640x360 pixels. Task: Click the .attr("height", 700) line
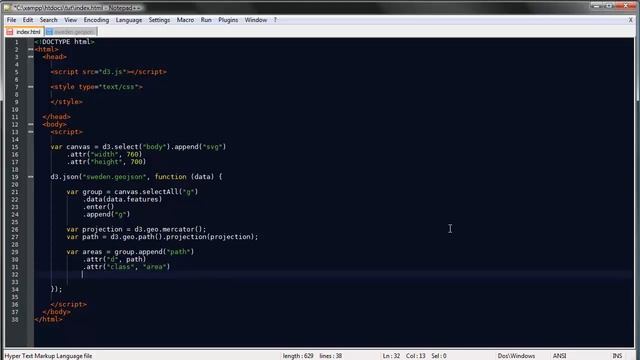pos(107,162)
